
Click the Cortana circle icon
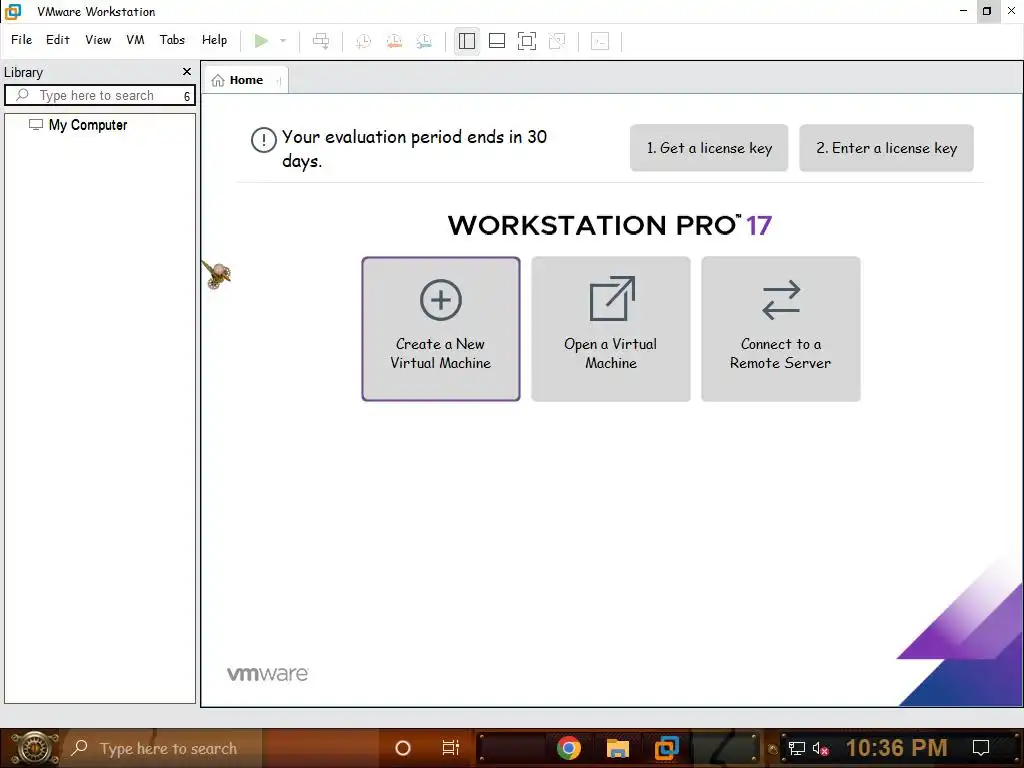403,748
